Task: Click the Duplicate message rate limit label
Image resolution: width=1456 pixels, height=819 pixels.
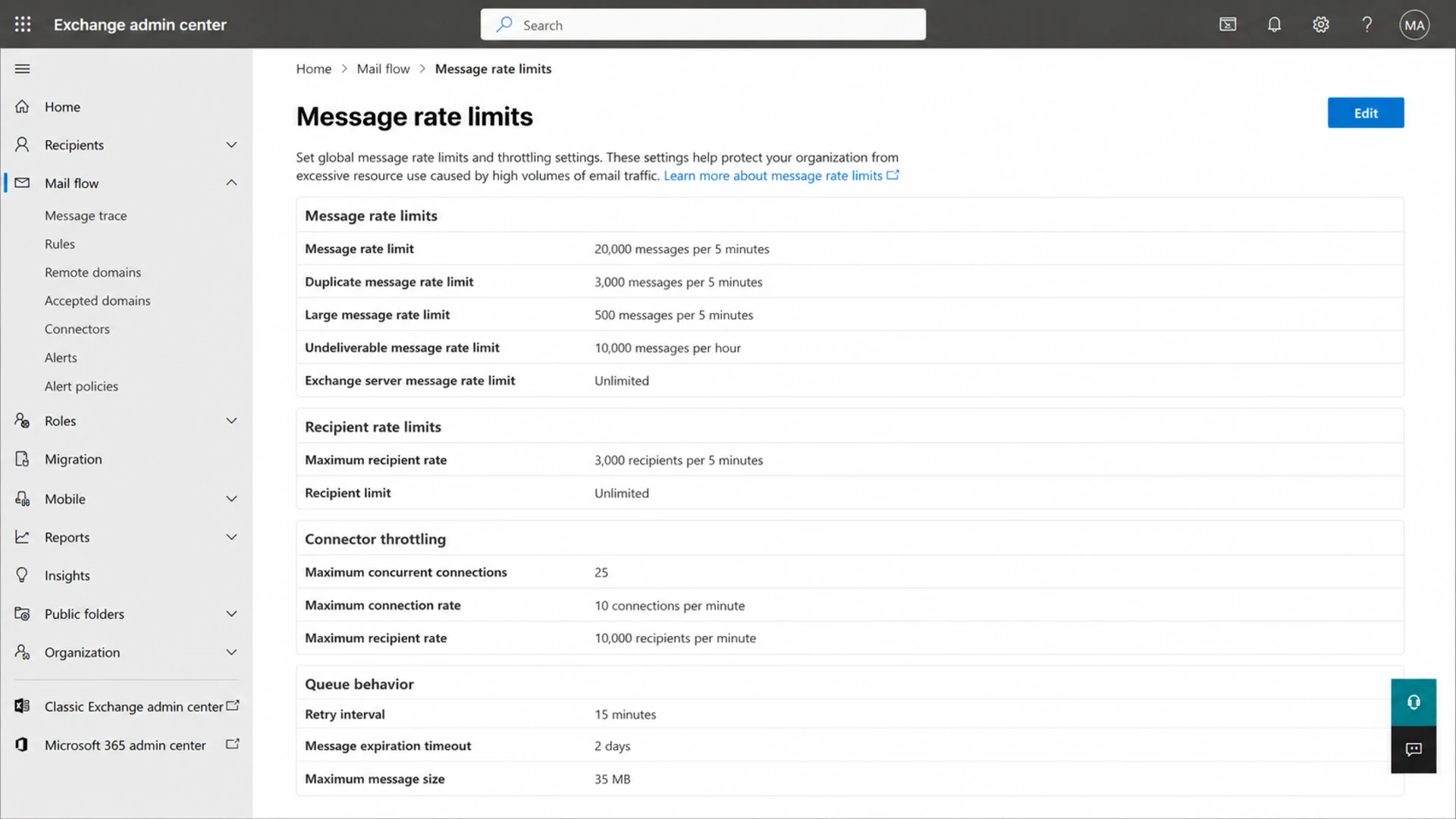Action: click(x=389, y=281)
